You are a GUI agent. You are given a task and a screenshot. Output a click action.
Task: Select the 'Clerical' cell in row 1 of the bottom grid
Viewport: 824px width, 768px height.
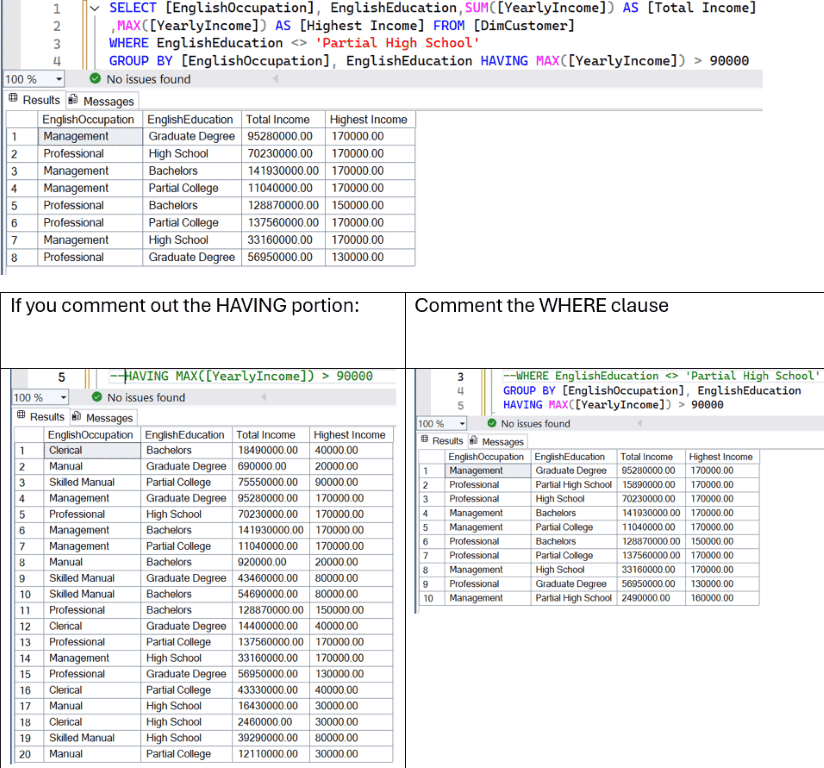(x=66, y=450)
